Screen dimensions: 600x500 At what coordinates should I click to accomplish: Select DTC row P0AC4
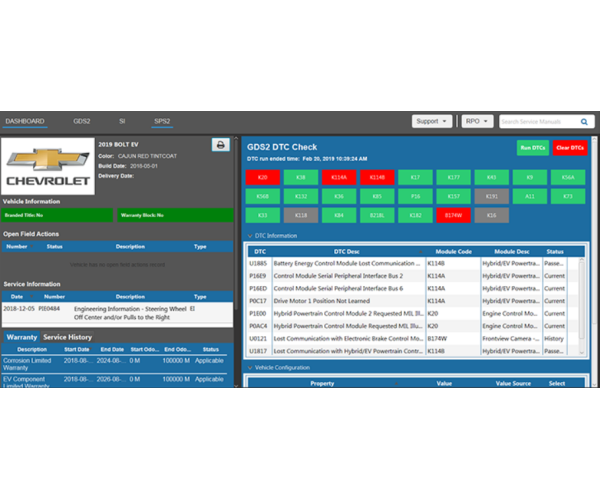[x=413, y=326]
